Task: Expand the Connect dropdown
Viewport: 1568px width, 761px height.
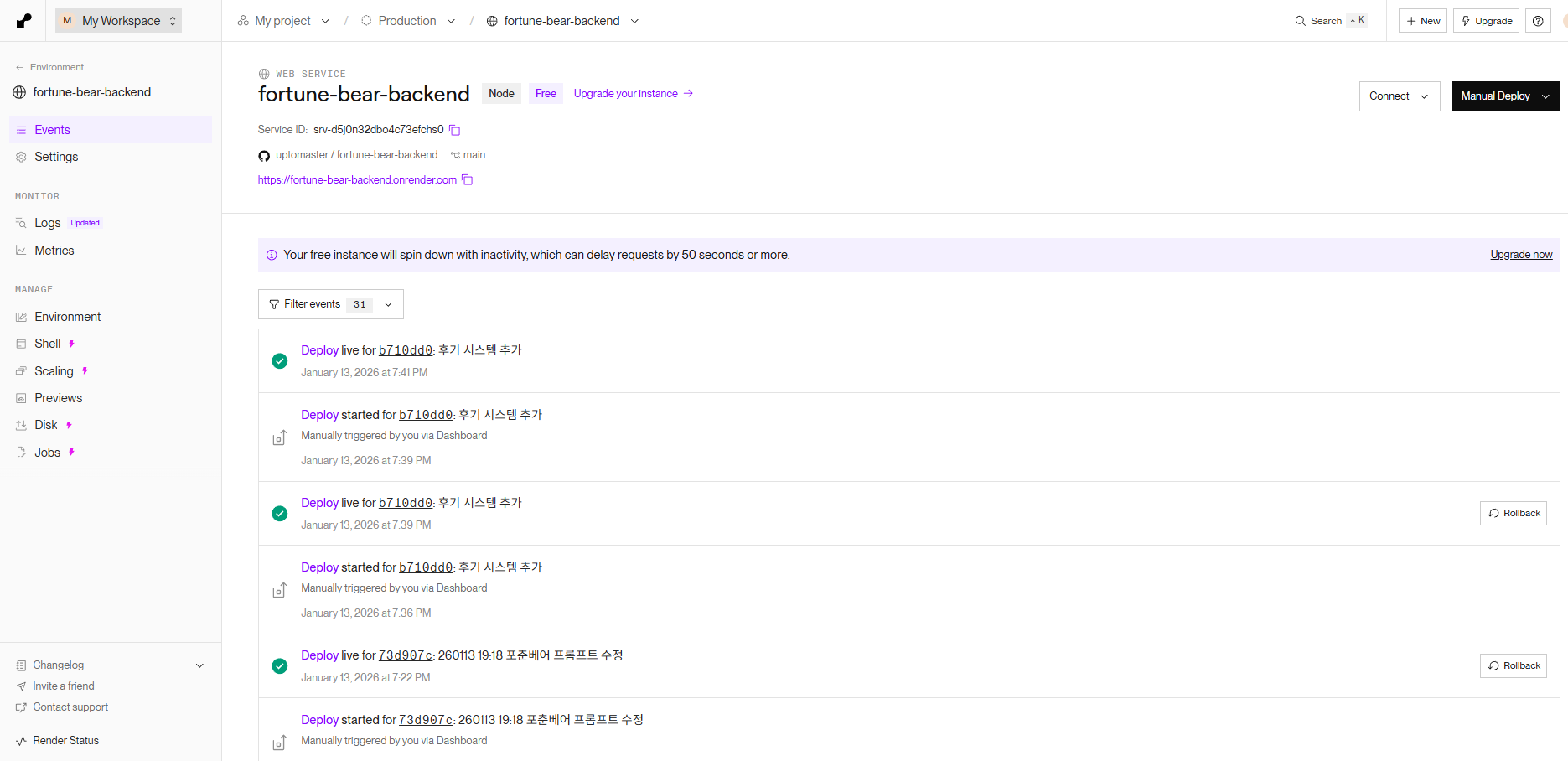Action: [1399, 96]
